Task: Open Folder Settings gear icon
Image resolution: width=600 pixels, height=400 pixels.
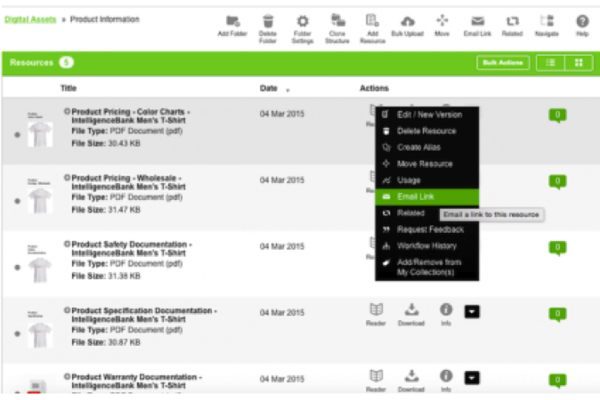Action: (x=302, y=21)
